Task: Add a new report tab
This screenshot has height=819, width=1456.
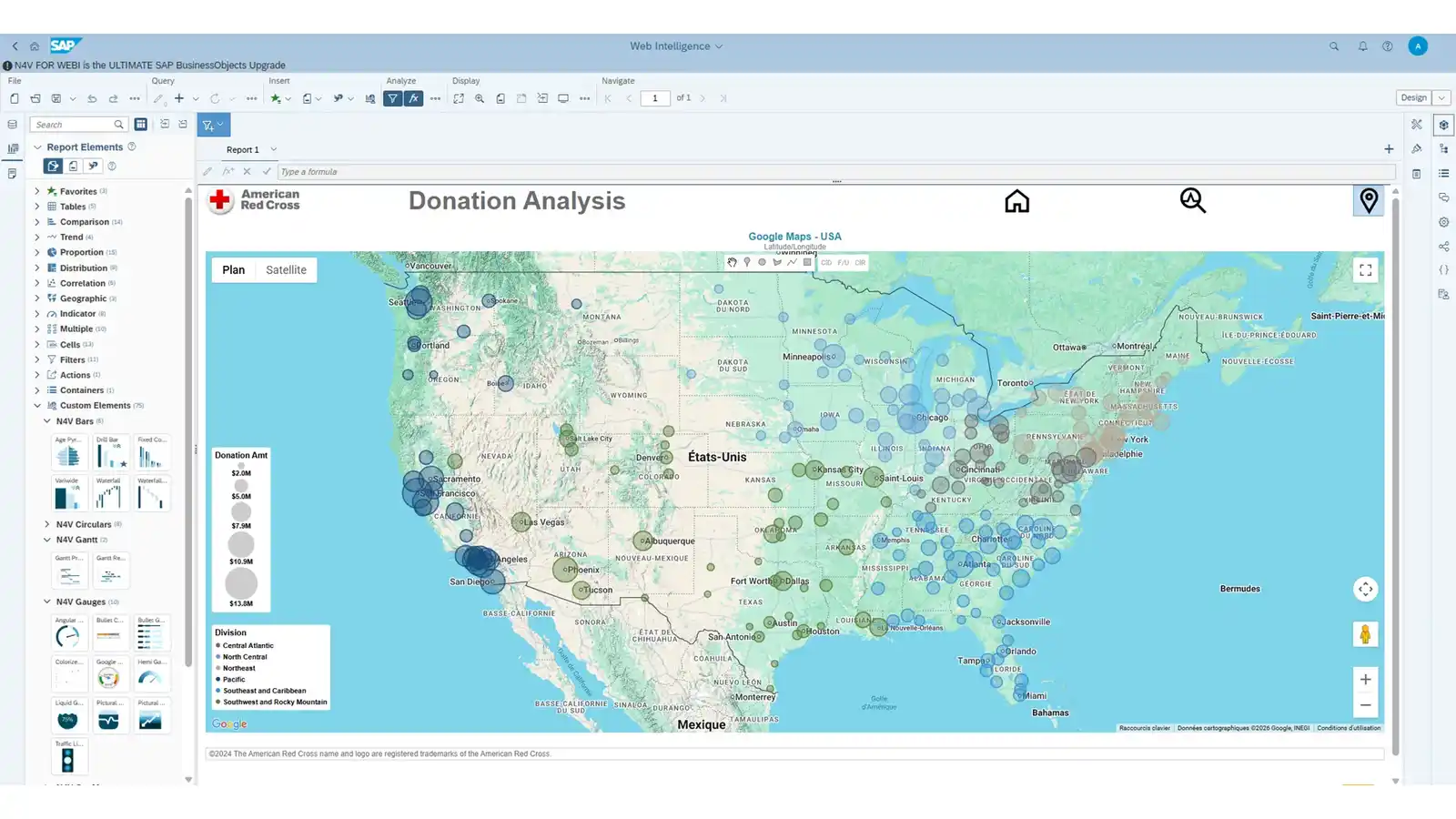Action: (x=1388, y=149)
